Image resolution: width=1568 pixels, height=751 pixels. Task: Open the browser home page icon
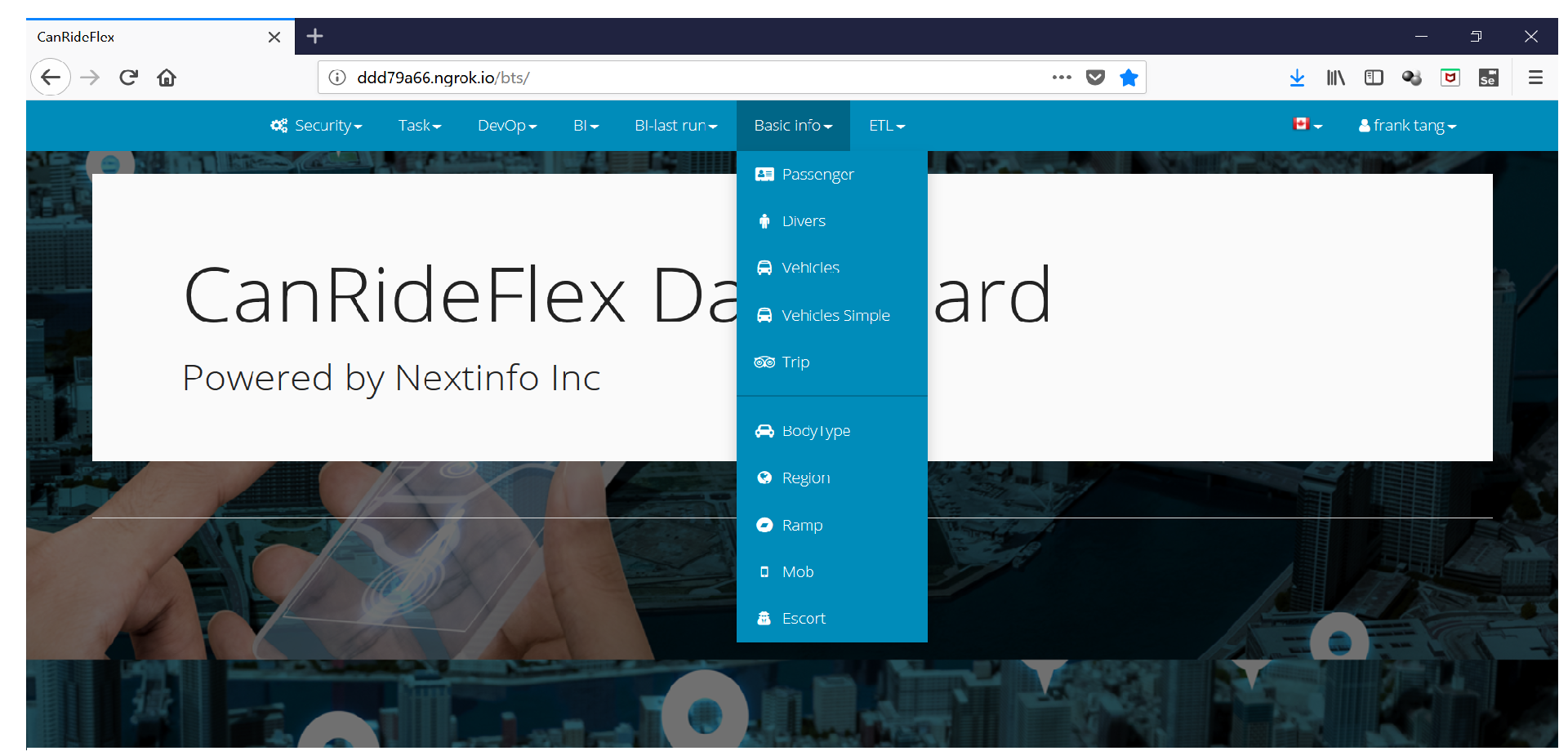(167, 78)
